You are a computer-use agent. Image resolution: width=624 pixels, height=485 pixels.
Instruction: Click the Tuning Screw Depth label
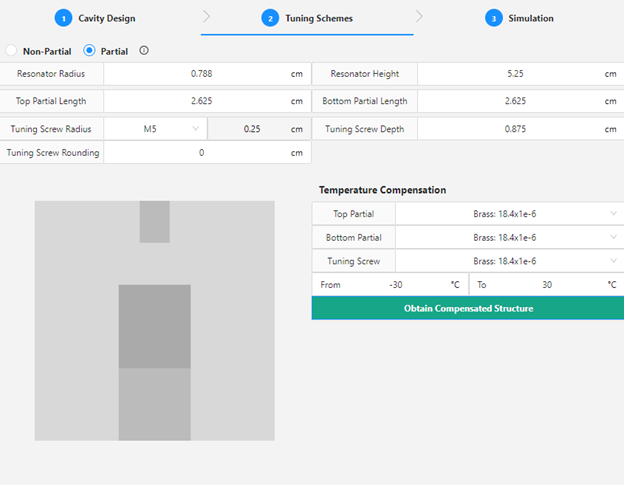[x=365, y=129]
